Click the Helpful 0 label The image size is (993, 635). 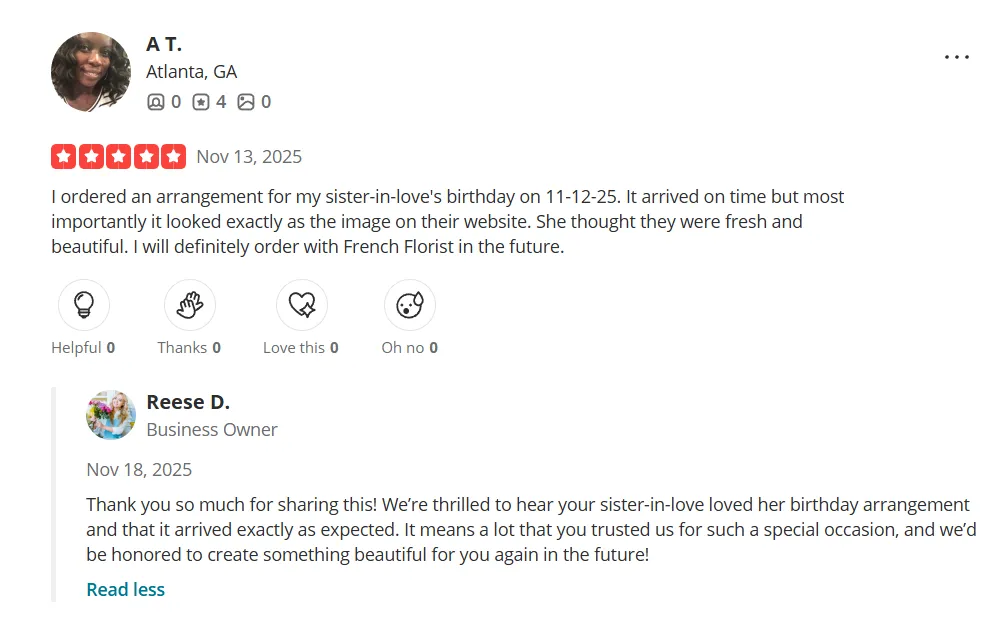click(83, 348)
